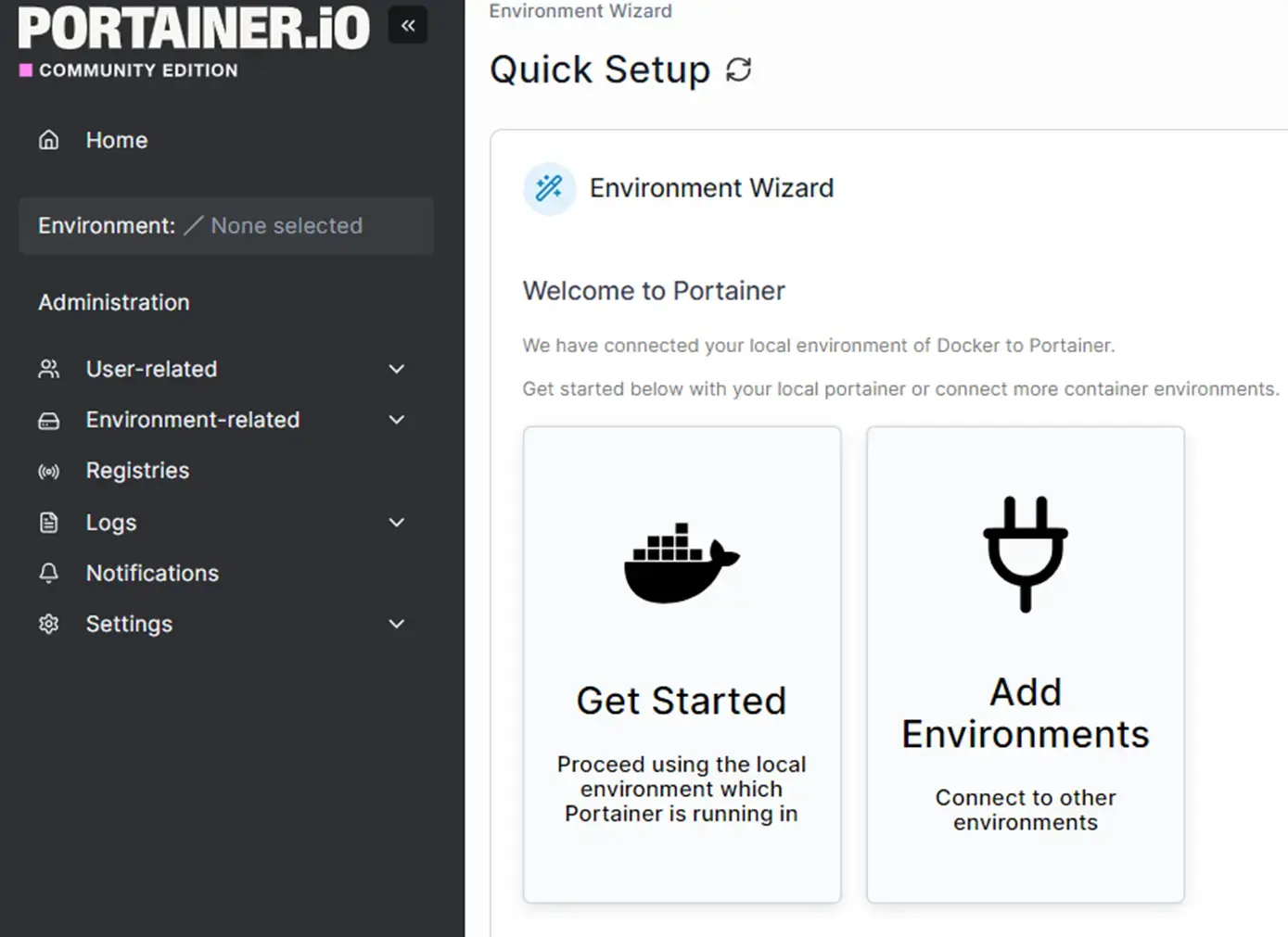
Task: Expand the Environment-related chevron
Action: pos(397,420)
